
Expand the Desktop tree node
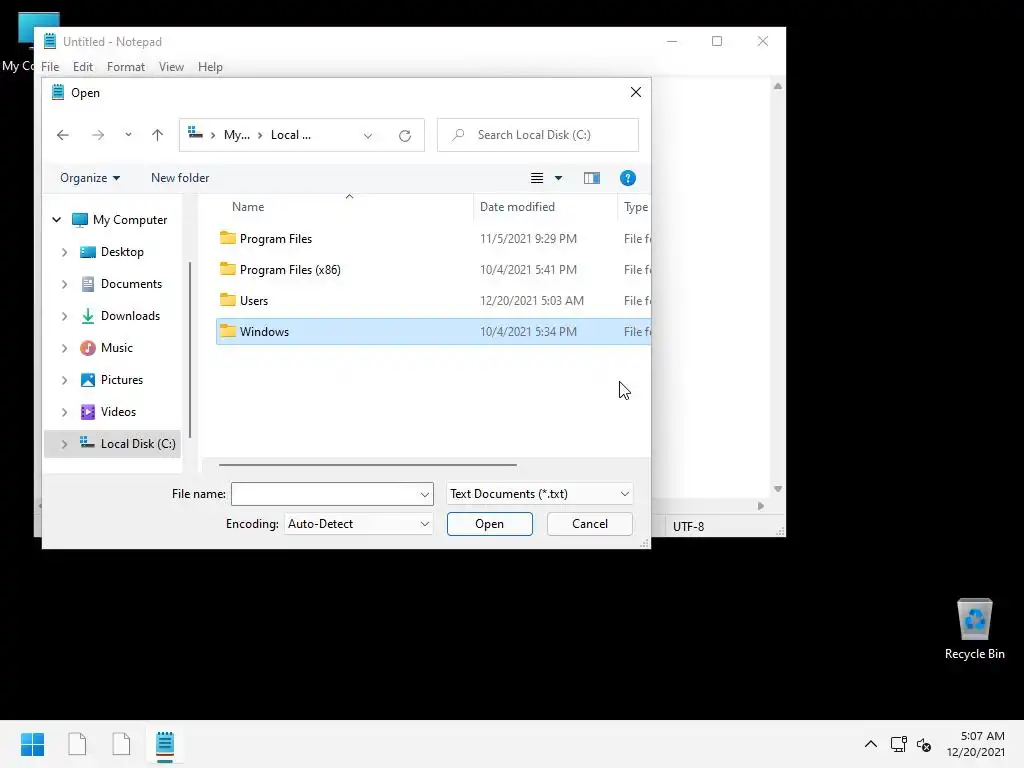click(x=64, y=252)
